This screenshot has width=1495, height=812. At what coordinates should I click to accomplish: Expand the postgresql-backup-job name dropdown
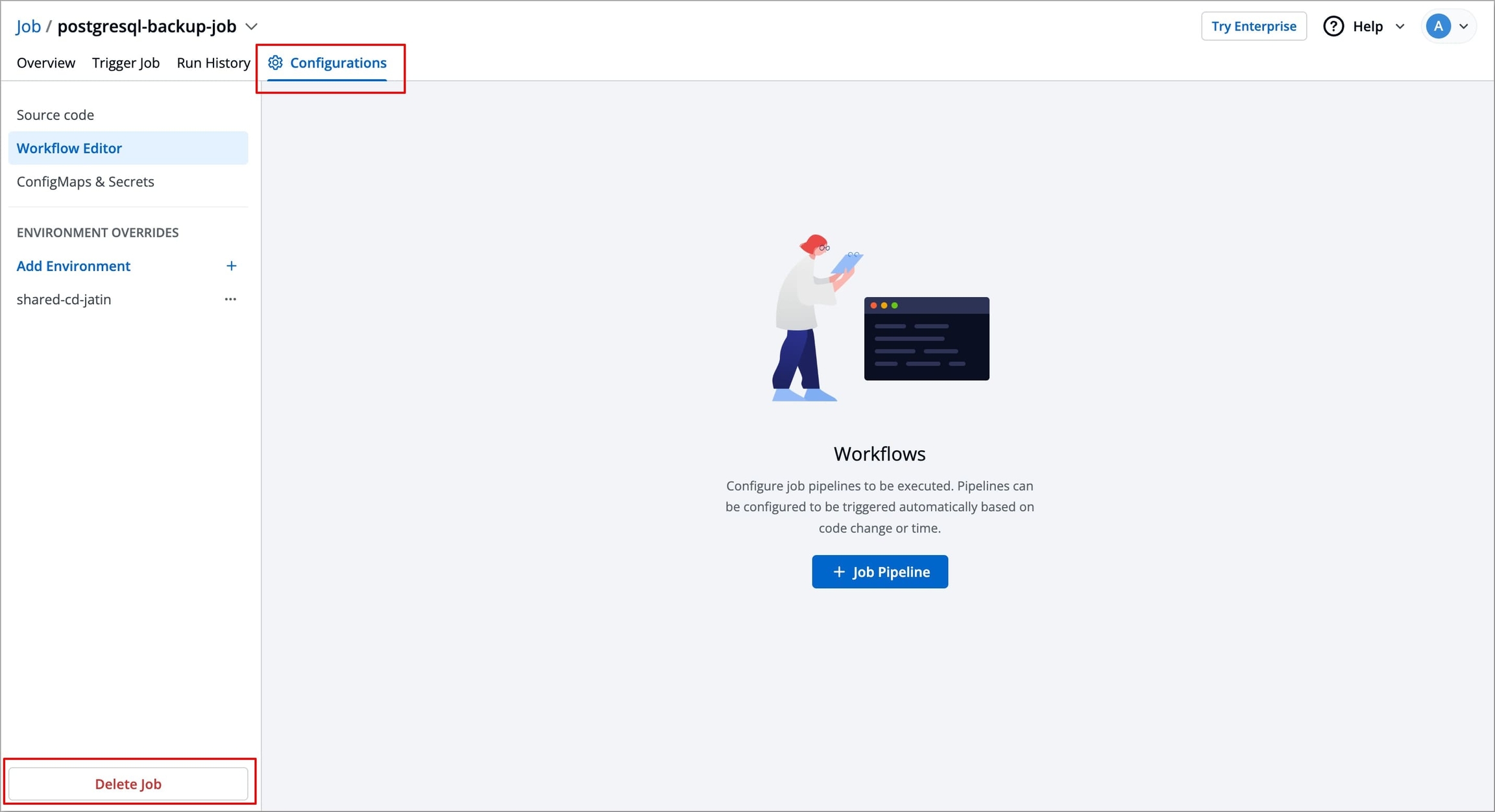click(252, 27)
